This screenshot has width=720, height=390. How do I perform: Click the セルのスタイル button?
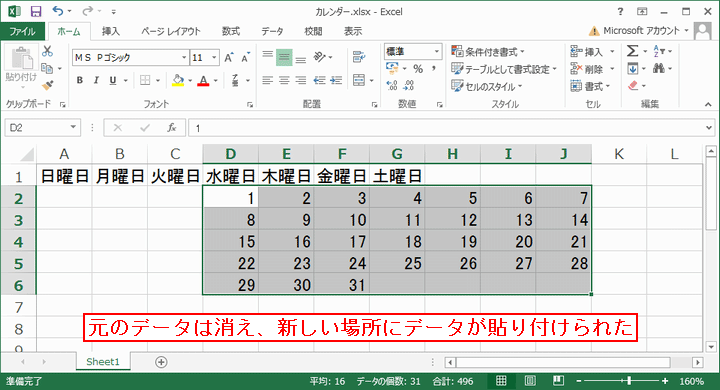487,86
